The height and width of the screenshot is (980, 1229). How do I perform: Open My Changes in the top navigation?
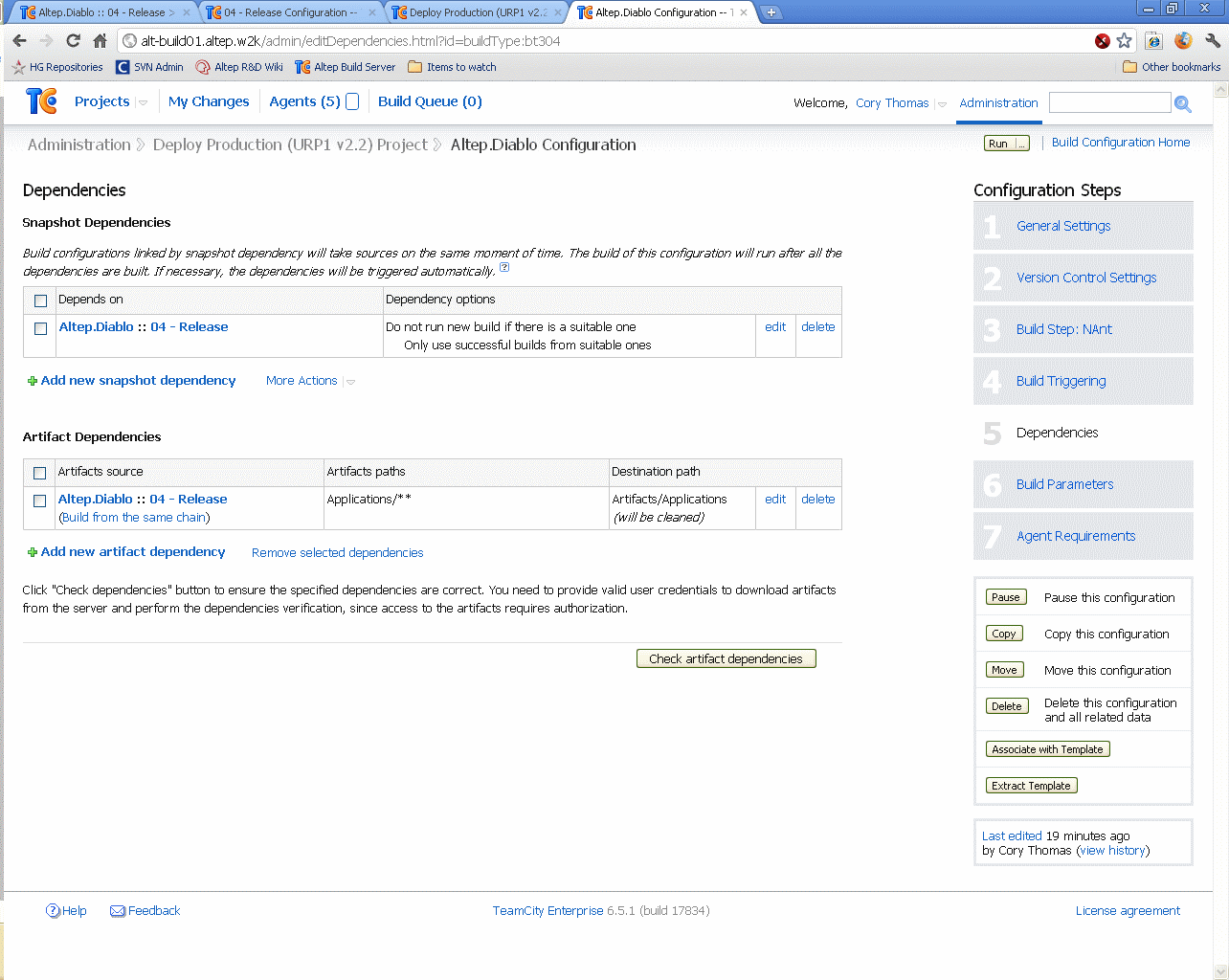(x=209, y=101)
